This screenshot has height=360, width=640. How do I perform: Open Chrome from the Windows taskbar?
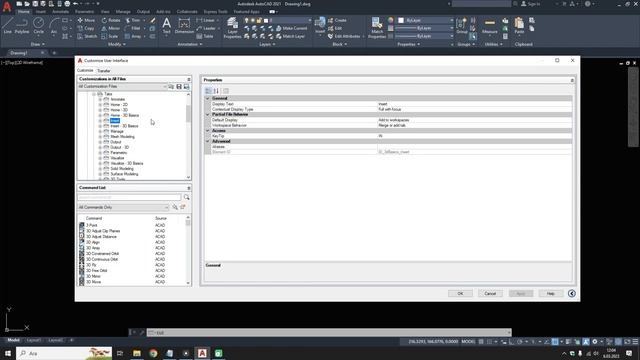pos(153,353)
